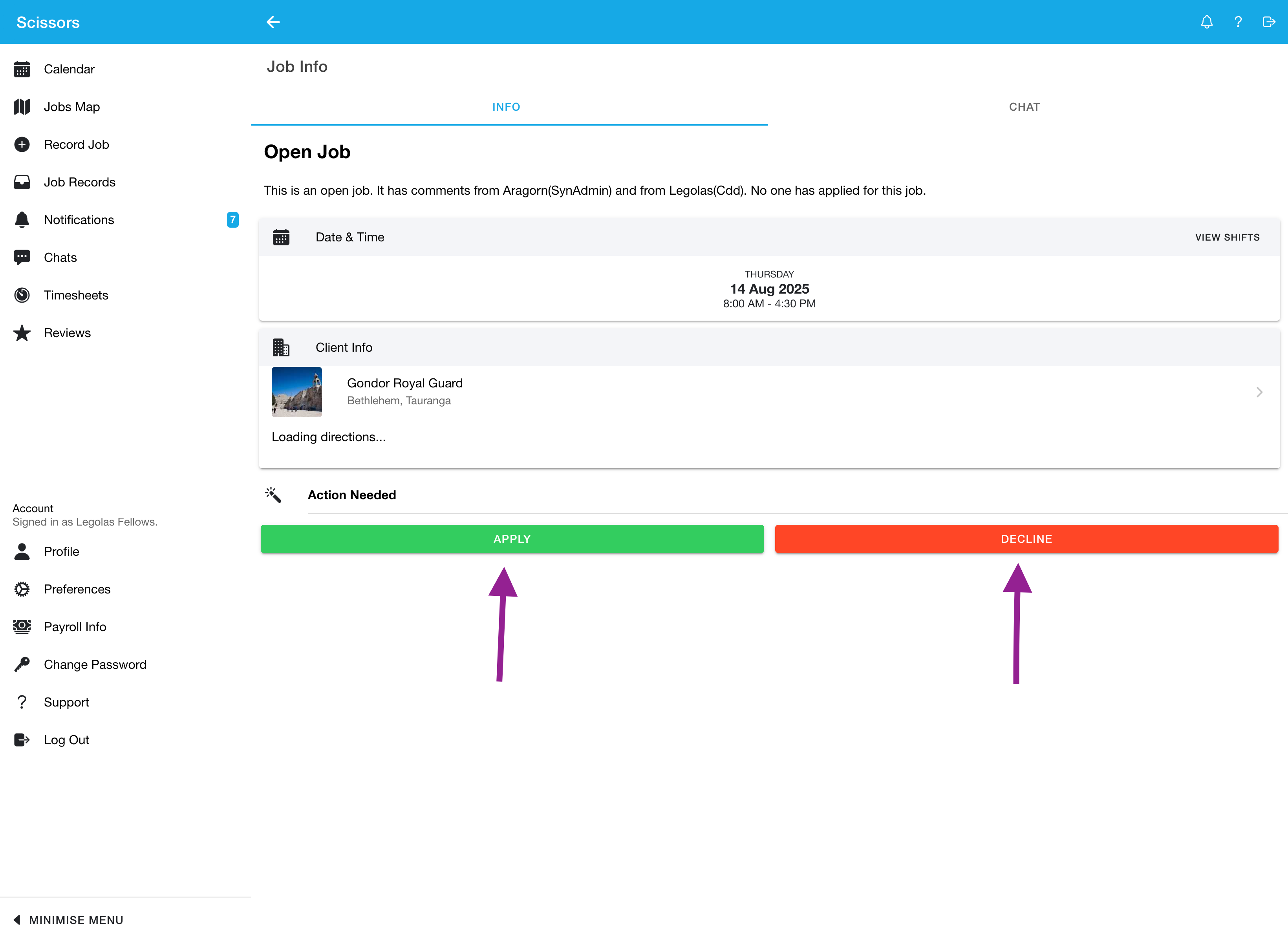Open Payroll Info in account menu
1288x942 pixels.
(75, 627)
